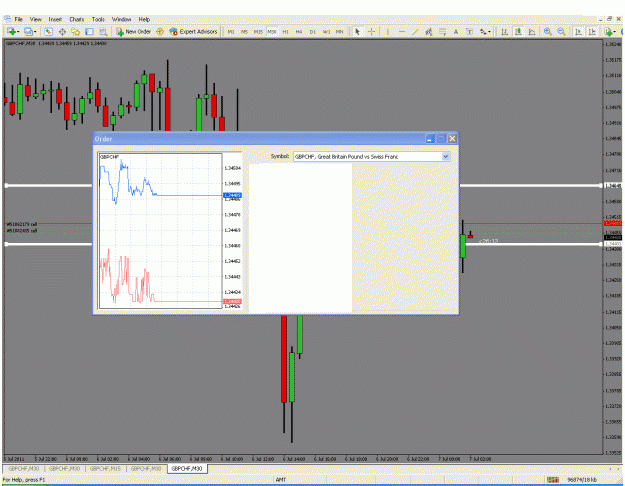Select the Fibonacci Retracement tool

[442, 31]
